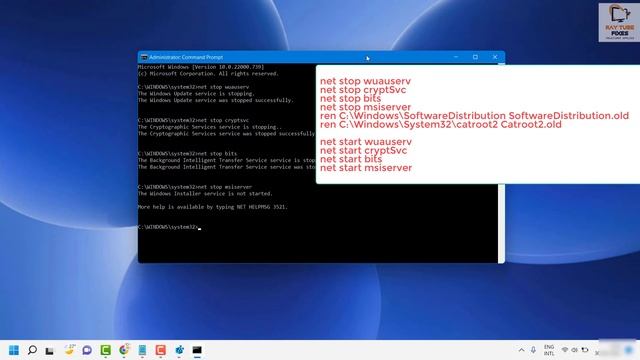Image resolution: width=640 pixels, height=360 pixels.
Task: Open the green C app in taskbar
Action: point(106,350)
